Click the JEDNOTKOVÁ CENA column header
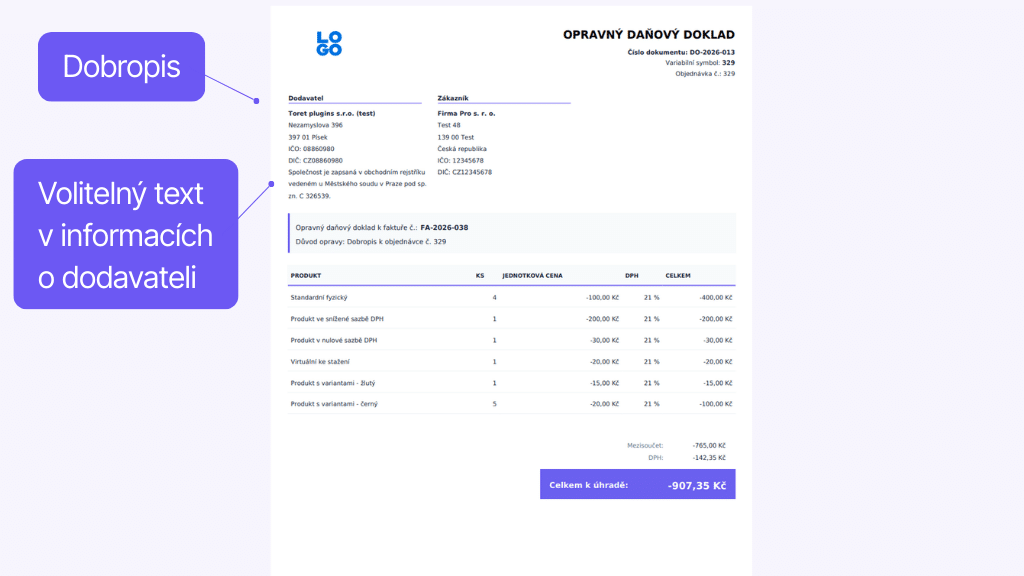The width and height of the screenshot is (1024, 576). click(532, 275)
